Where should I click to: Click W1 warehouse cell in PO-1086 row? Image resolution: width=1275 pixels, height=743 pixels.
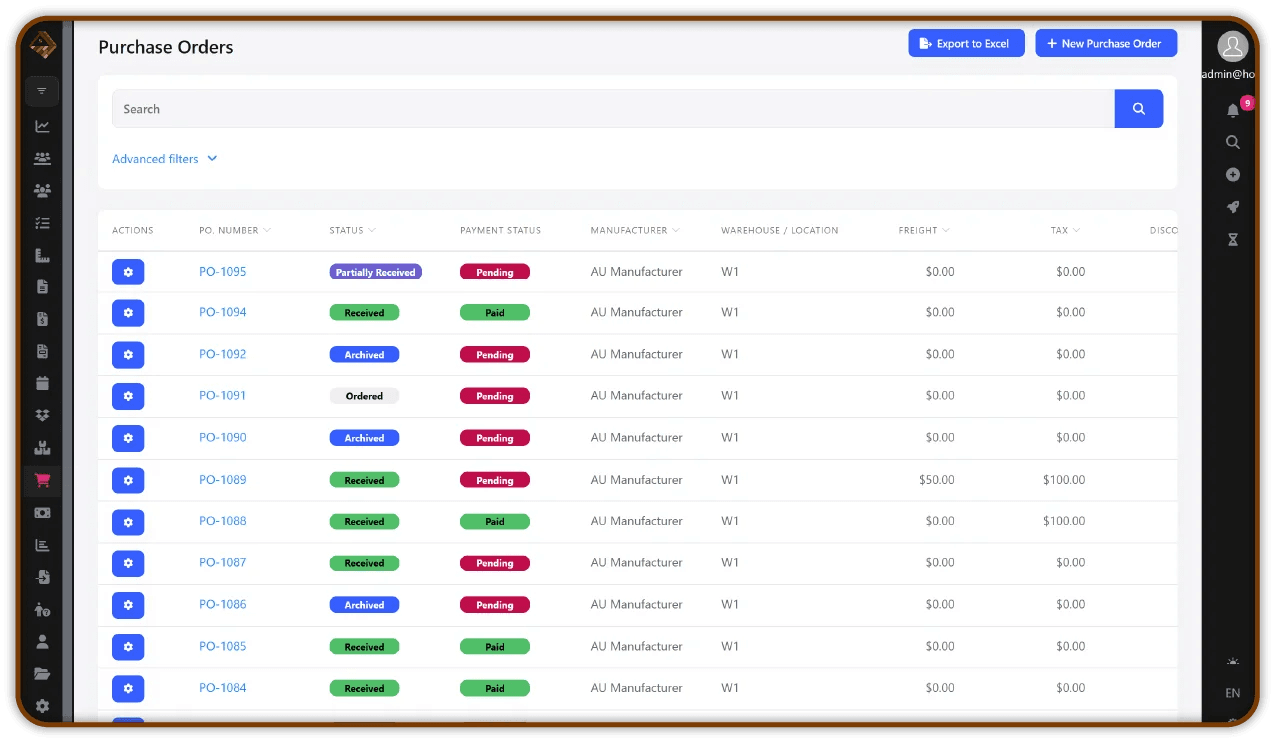[x=730, y=605]
